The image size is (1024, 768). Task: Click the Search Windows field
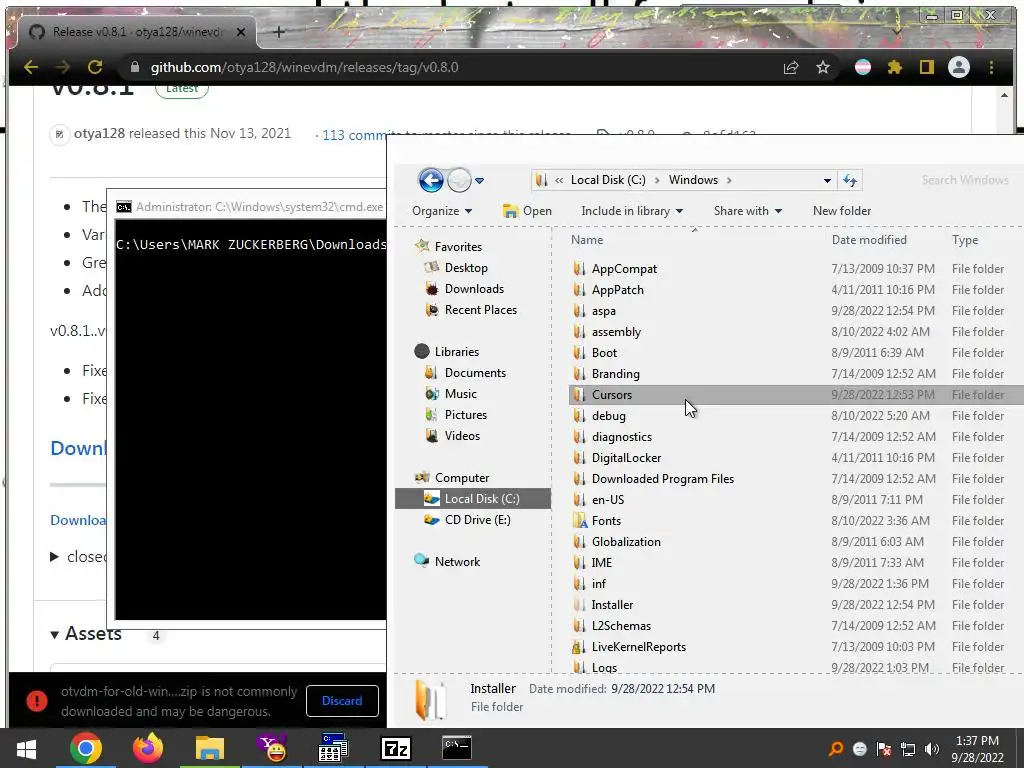(x=965, y=180)
